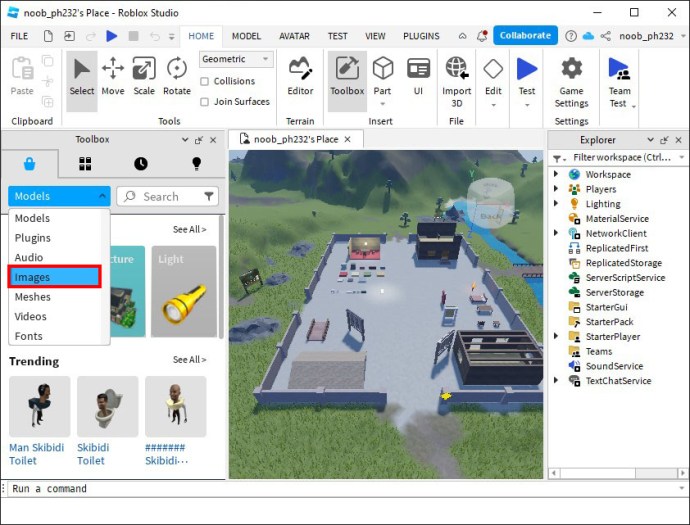Viewport: 690px width, 525px height.
Task: Open the Toolbox Inventory grid icon
Action: click(x=86, y=164)
